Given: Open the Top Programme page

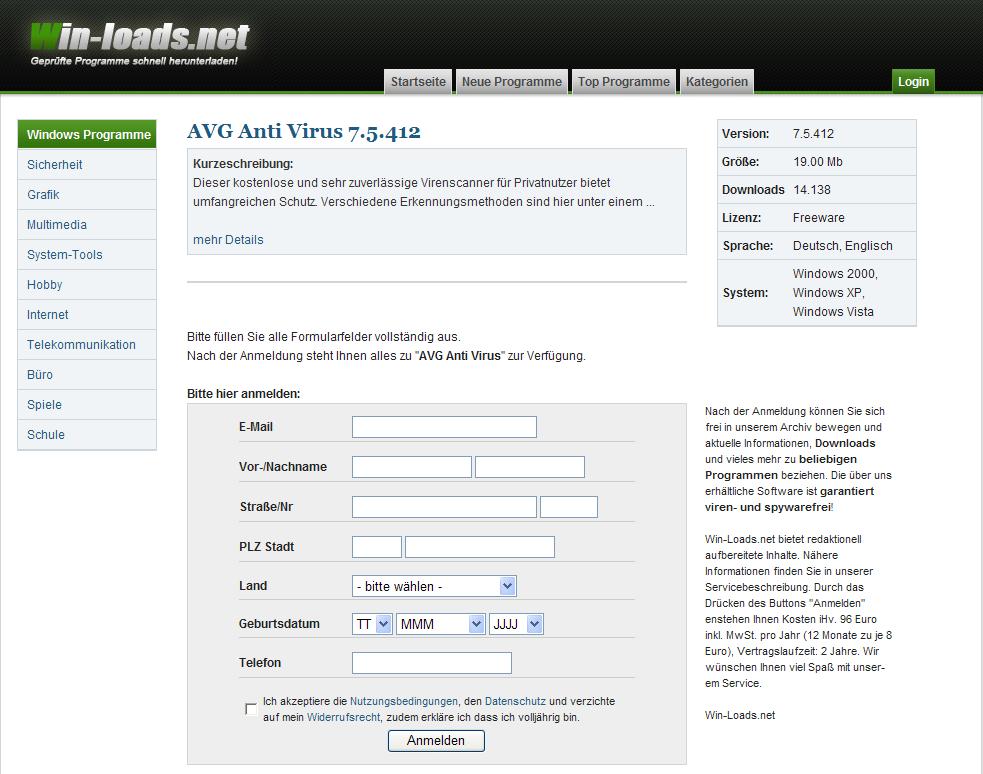Looking at the screenshot, I should click(623, 81).
